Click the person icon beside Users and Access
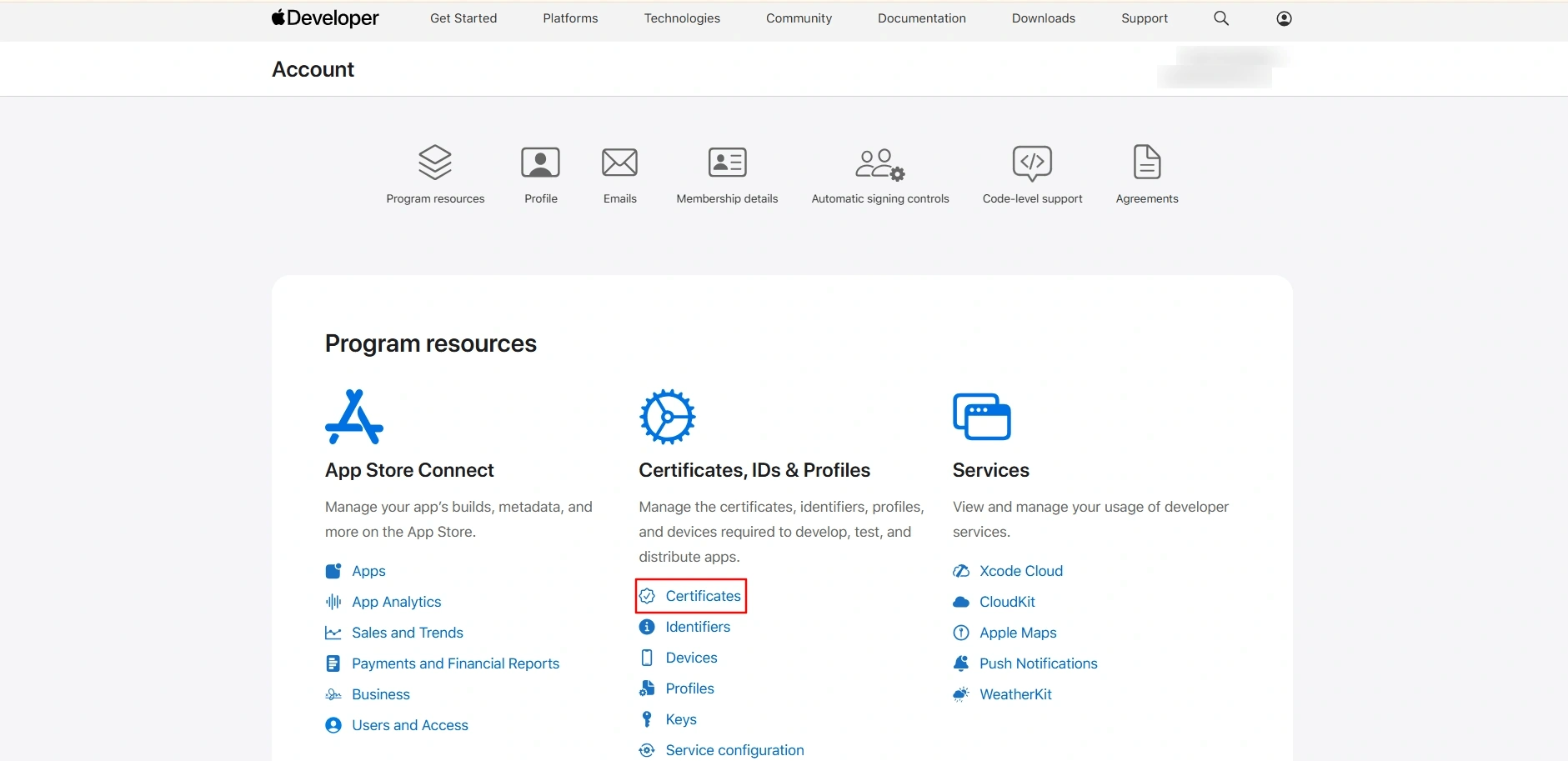1568x761 pixels. [x=333, y=725]
